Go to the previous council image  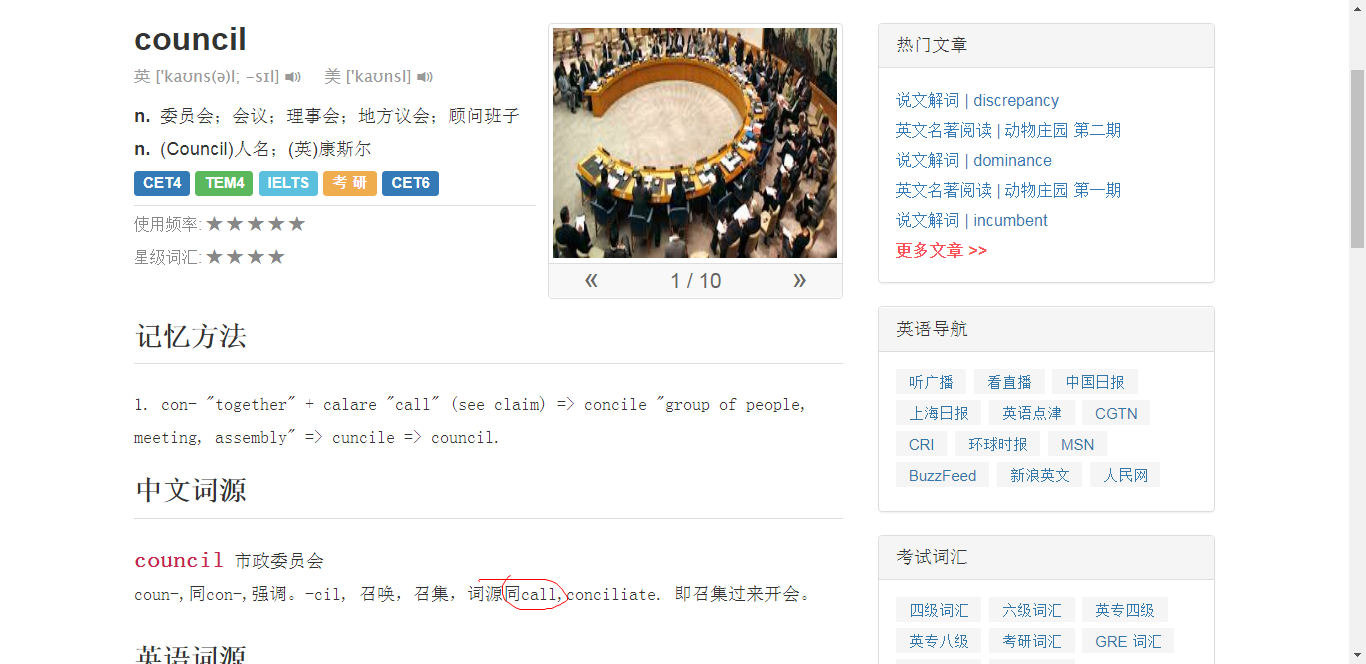click(x=591, y=281)
